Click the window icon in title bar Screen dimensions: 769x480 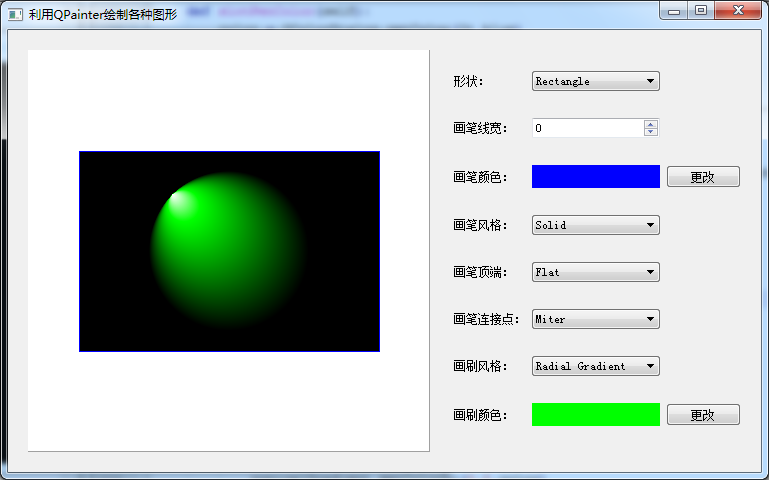15,14
